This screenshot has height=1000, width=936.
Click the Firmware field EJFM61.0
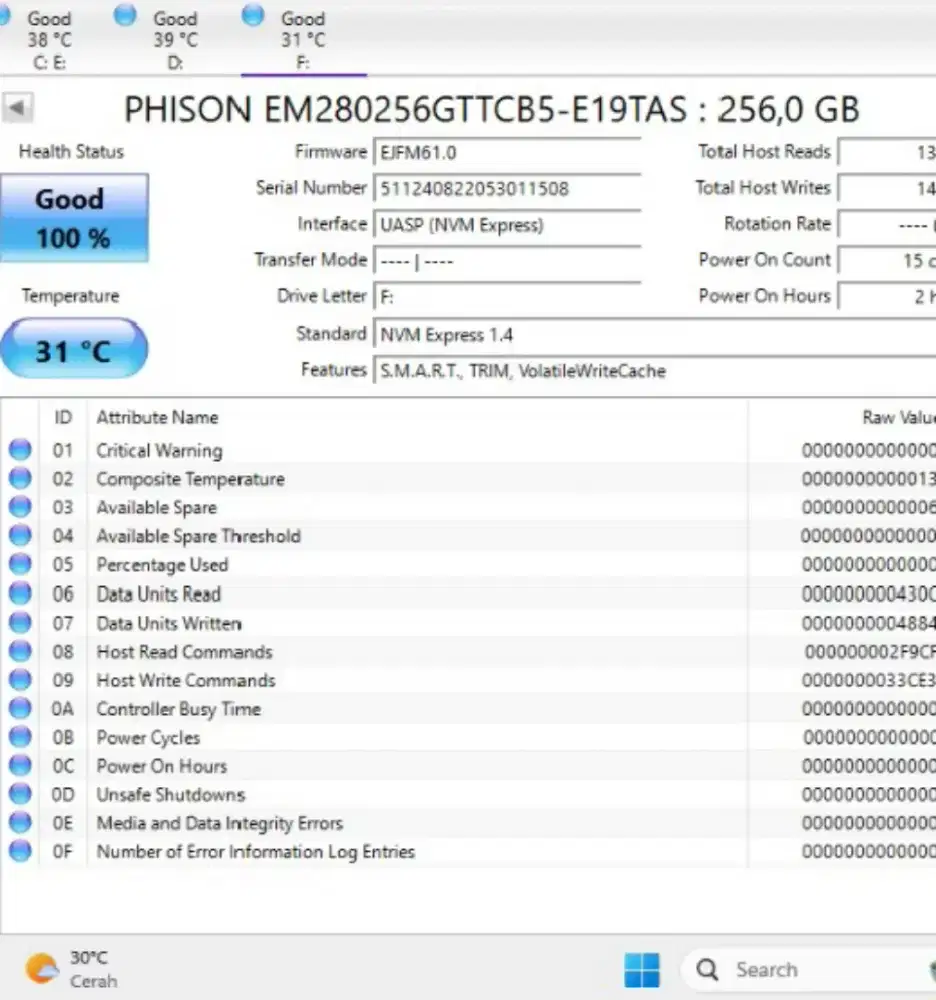click(x=507, y=153)
